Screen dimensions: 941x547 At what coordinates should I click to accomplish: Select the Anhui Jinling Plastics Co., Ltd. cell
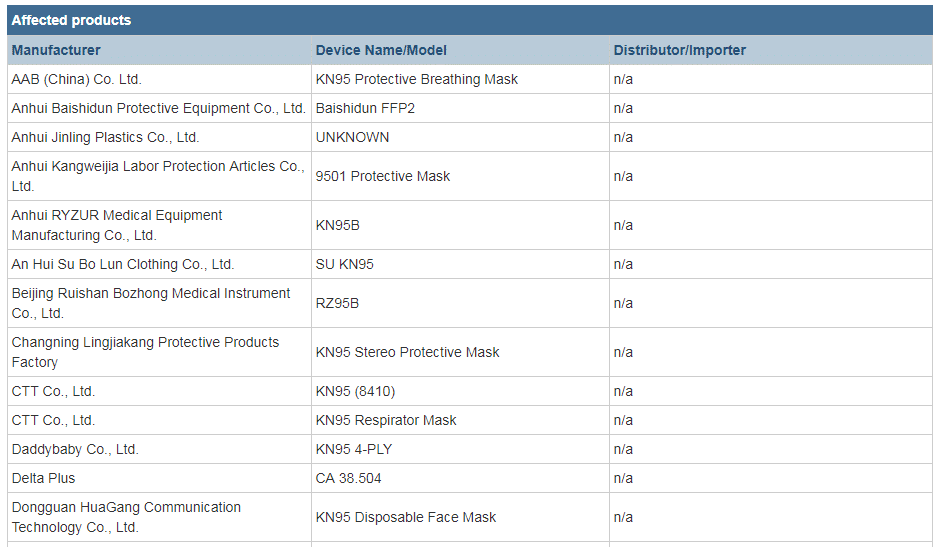[159, 137]
